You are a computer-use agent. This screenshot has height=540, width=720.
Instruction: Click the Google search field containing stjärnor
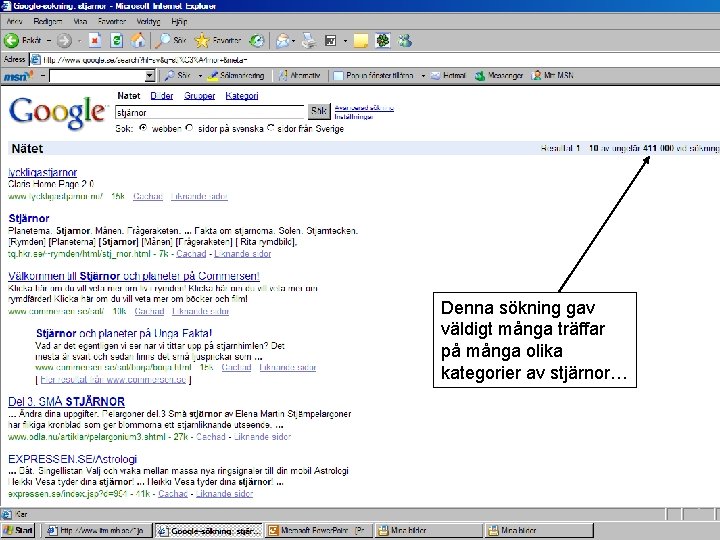209,112
